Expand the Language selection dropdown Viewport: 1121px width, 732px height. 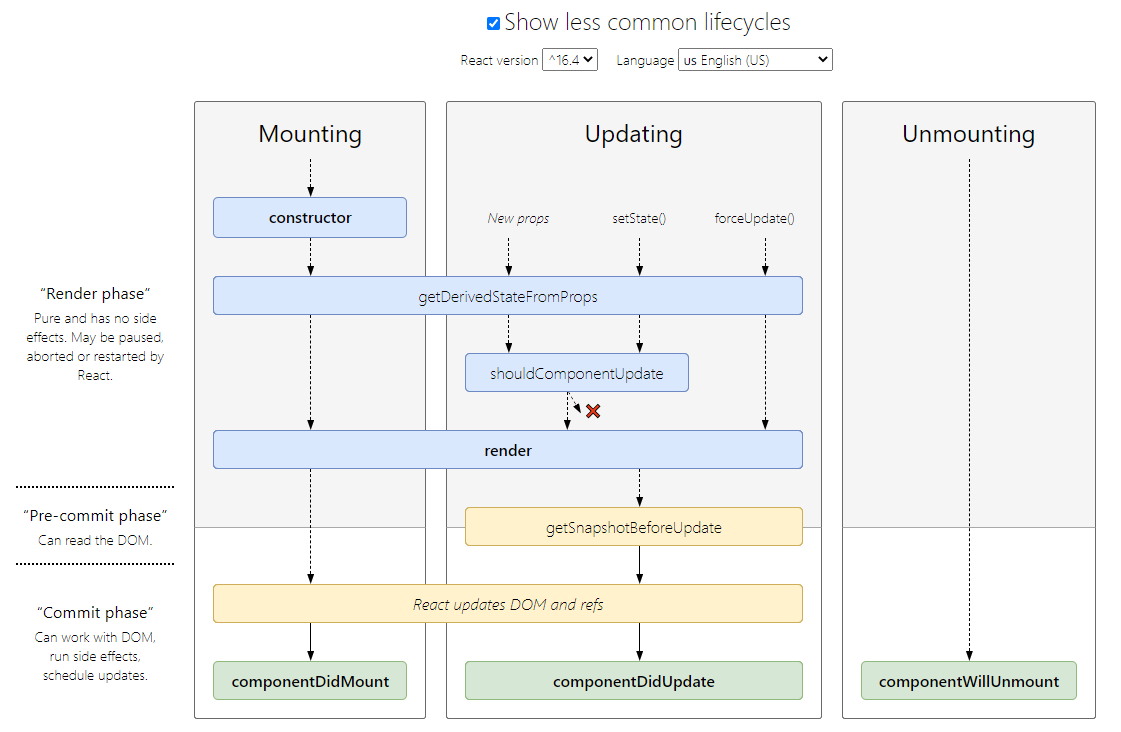point(755,60)
